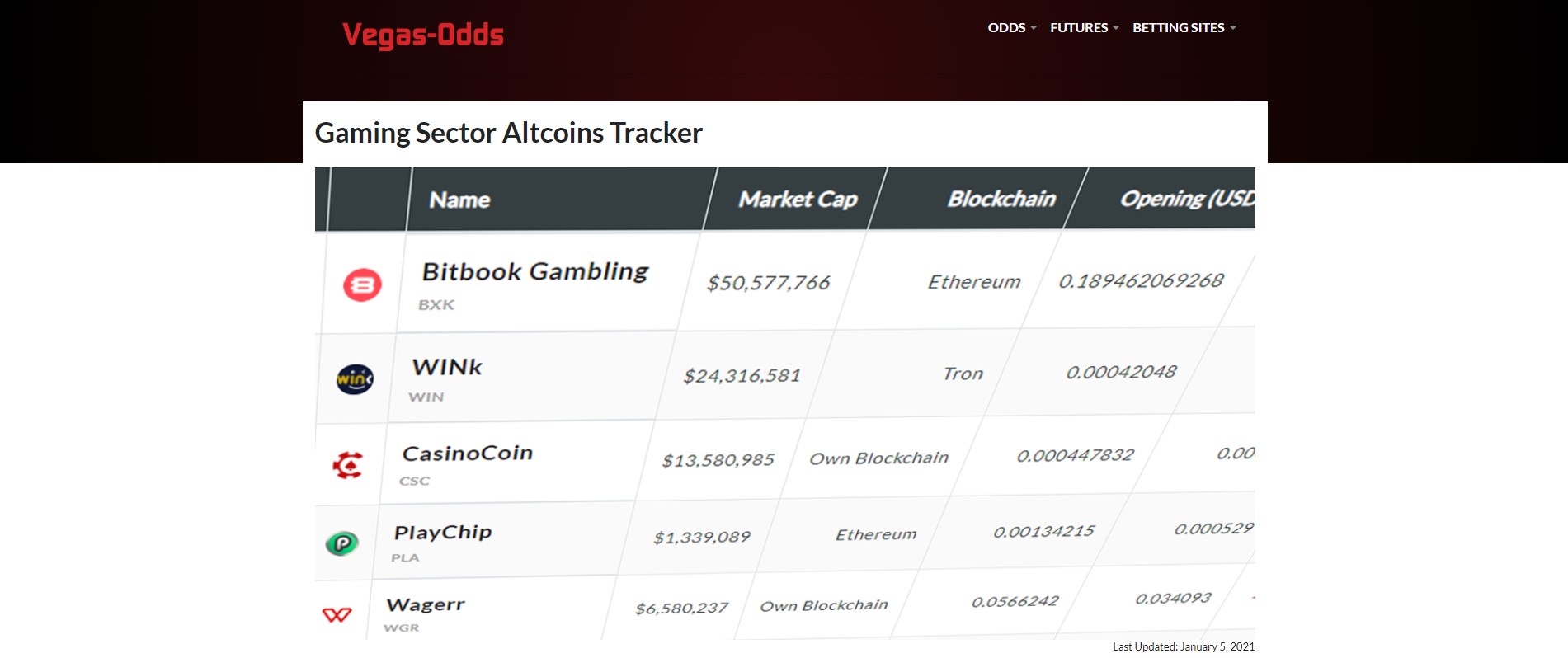Open the ODDS dropdown menu
Viewport: 1568px width, 658px height.
[x=1012, y=27]
